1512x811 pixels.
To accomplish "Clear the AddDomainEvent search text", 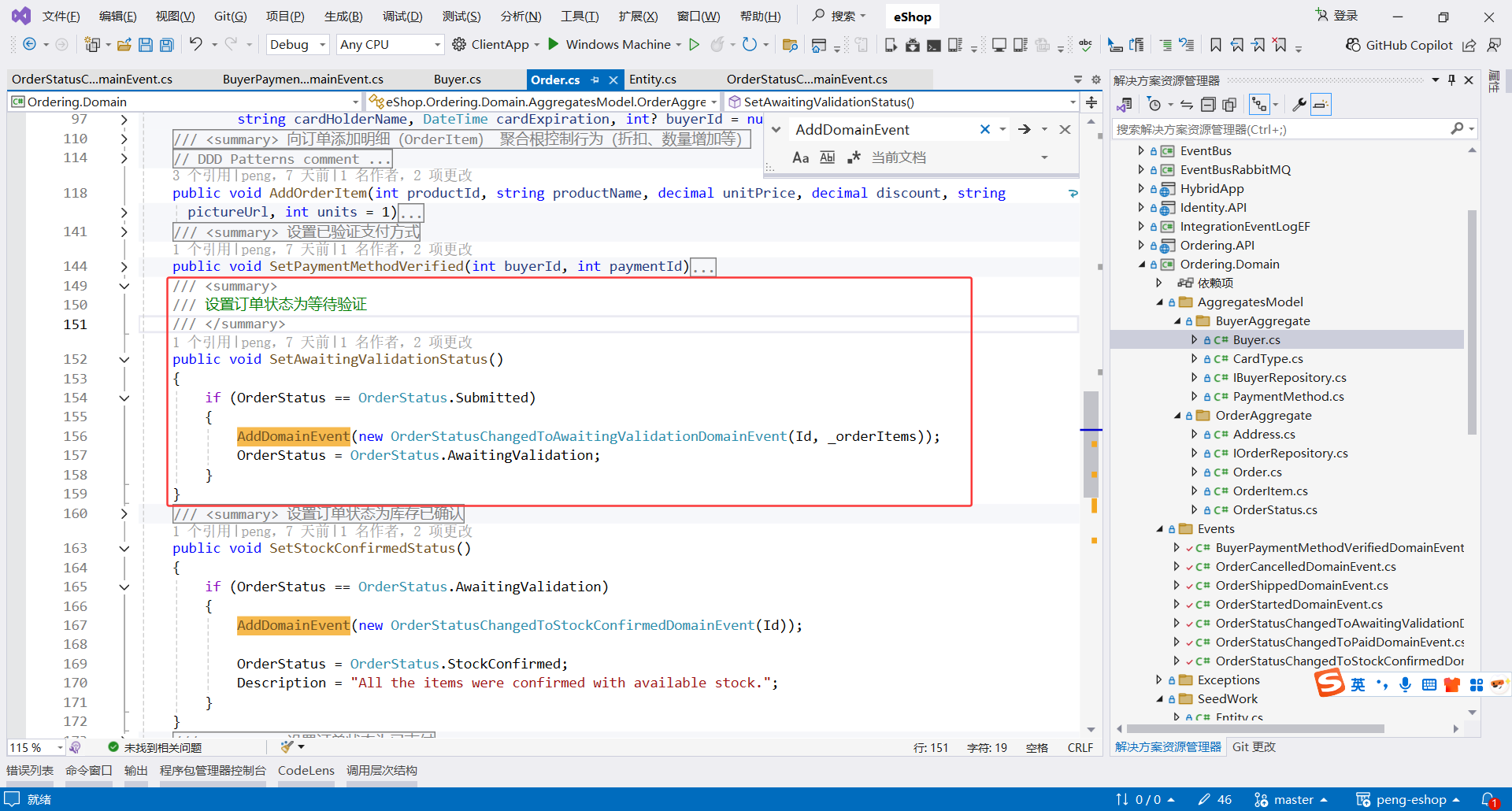I will point(984,129).
